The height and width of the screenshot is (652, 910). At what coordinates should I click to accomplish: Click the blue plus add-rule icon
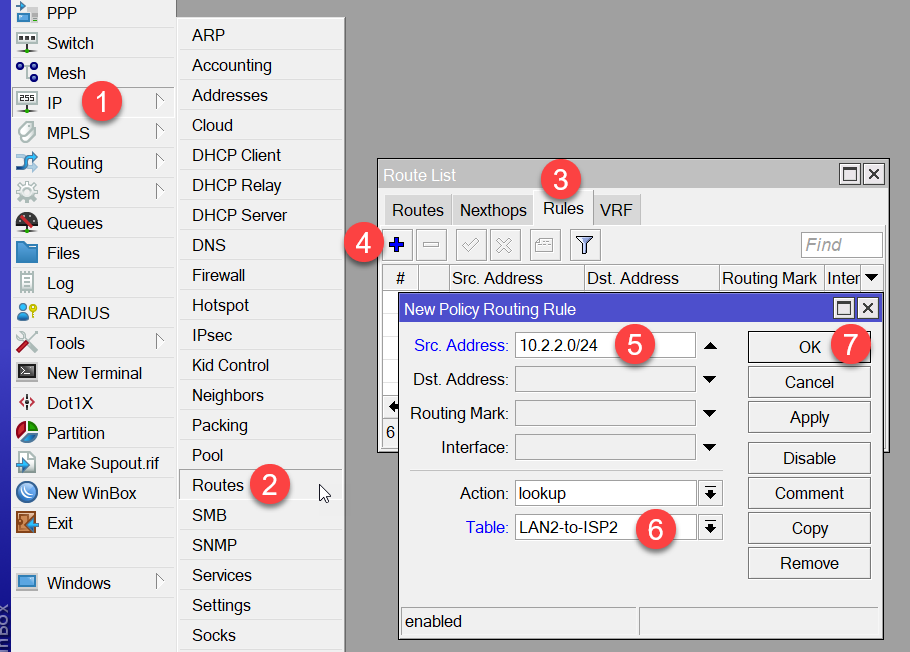[397, 244]
